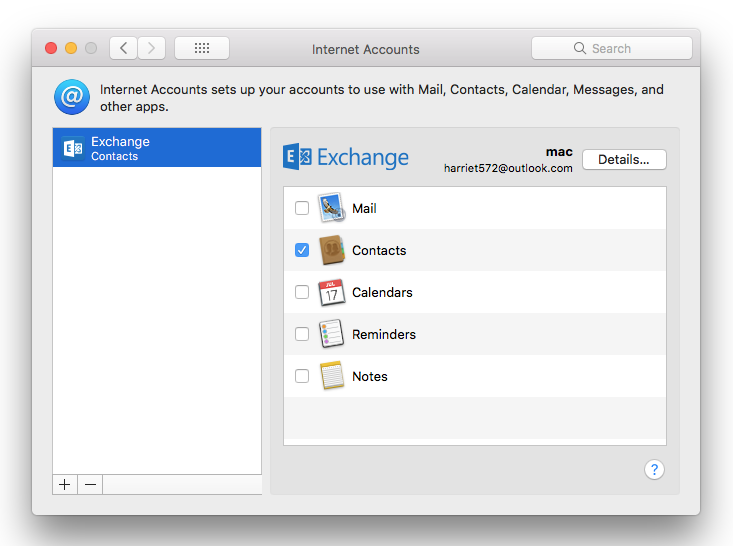733x546 pixels.
Task: Select the Exchange account in sidebar
Action: coord(156,148)
